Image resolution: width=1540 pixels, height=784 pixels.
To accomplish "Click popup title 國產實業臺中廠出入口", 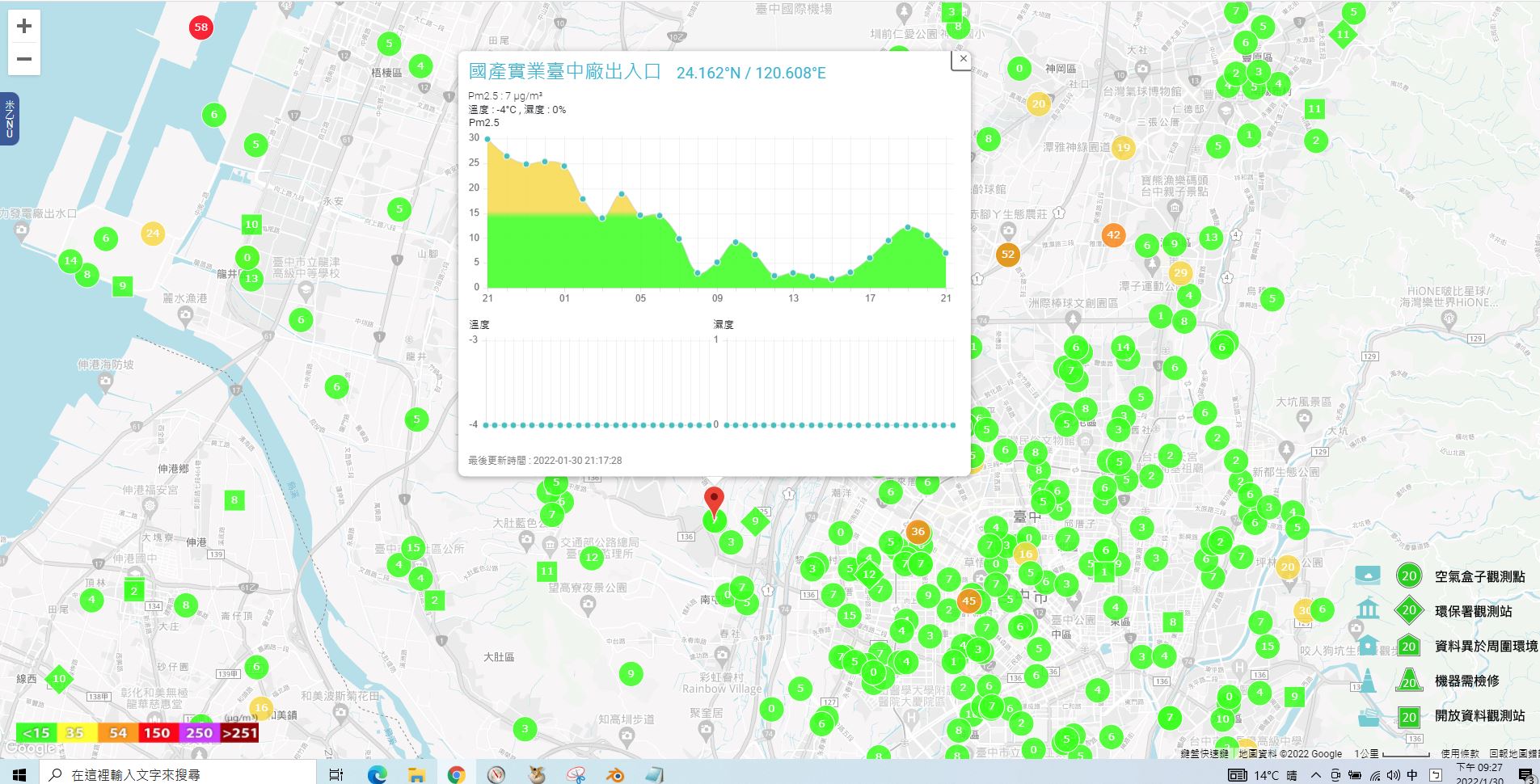I will [x=564, y=71].
